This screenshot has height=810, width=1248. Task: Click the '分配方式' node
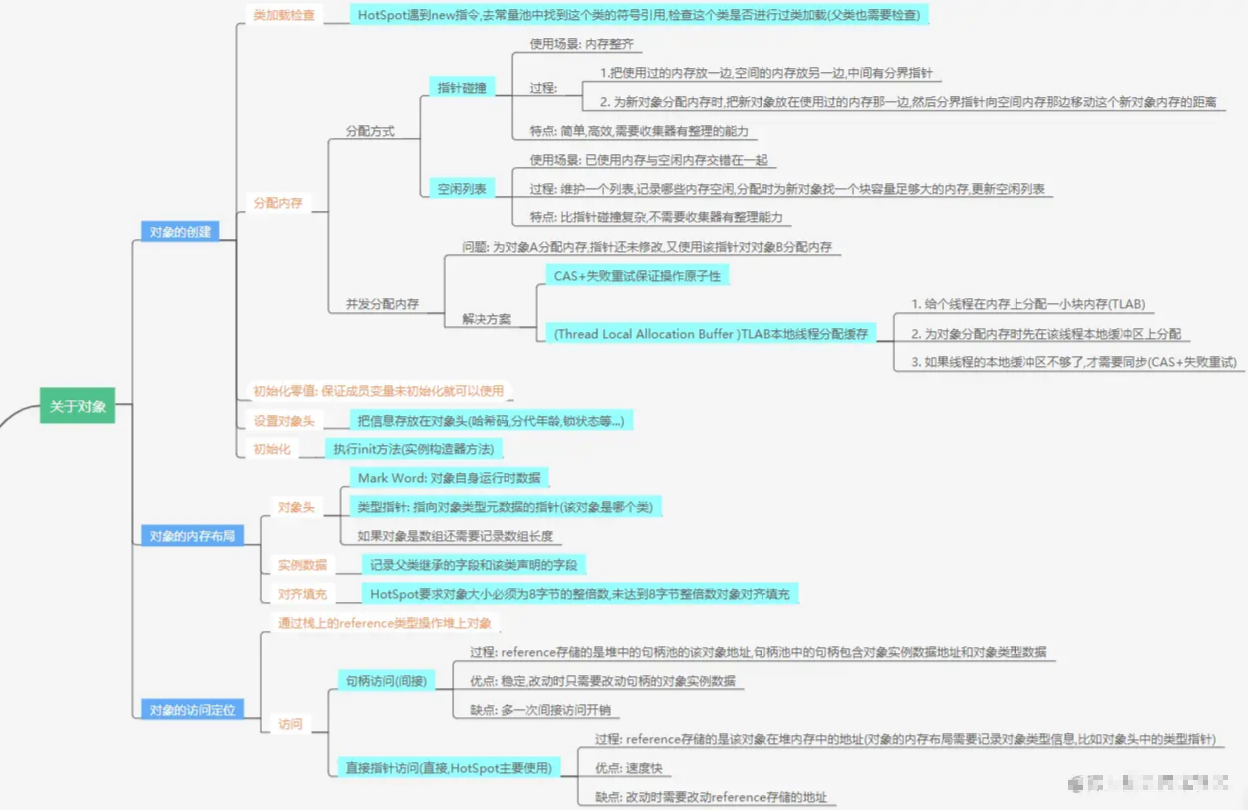click(x=370, y=131)
